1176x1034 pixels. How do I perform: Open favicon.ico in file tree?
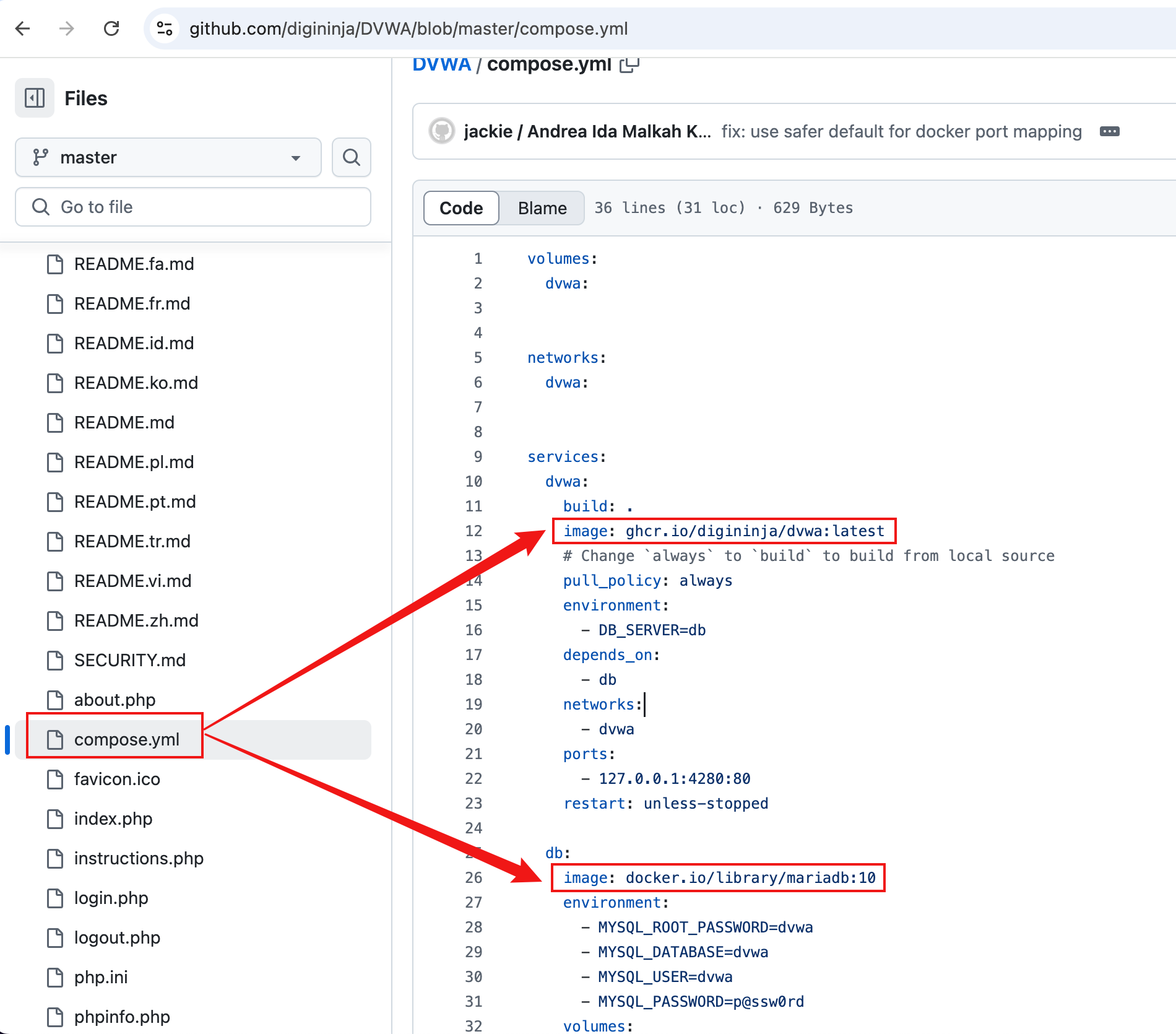(117, 779)
